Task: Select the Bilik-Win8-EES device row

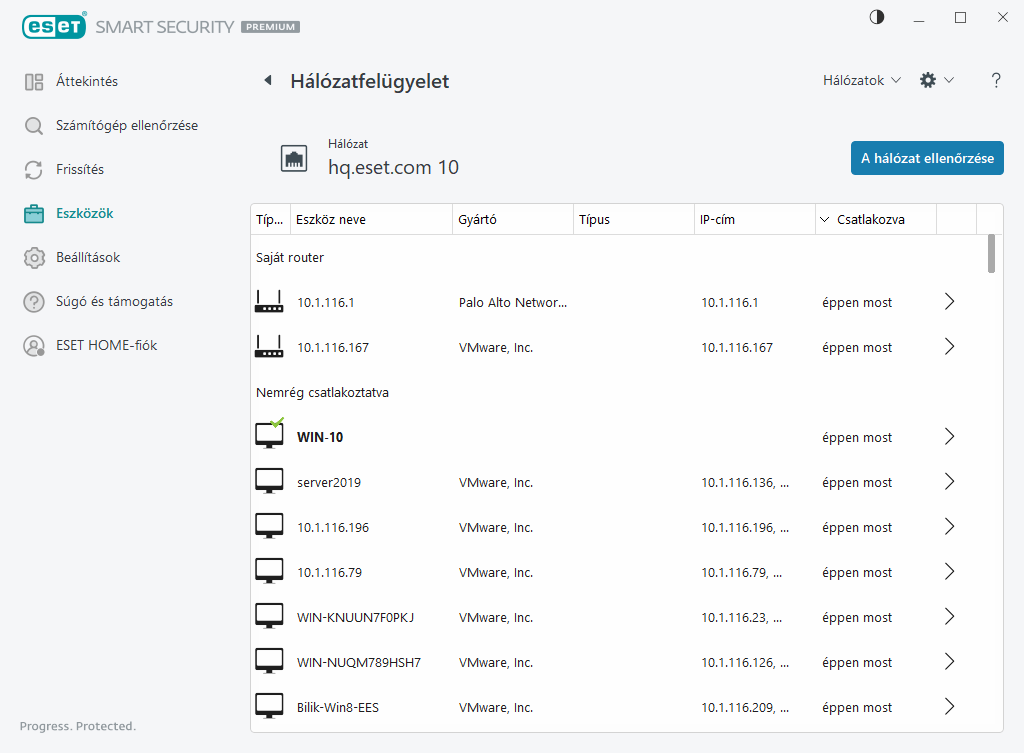Action: tap(600, 707)
